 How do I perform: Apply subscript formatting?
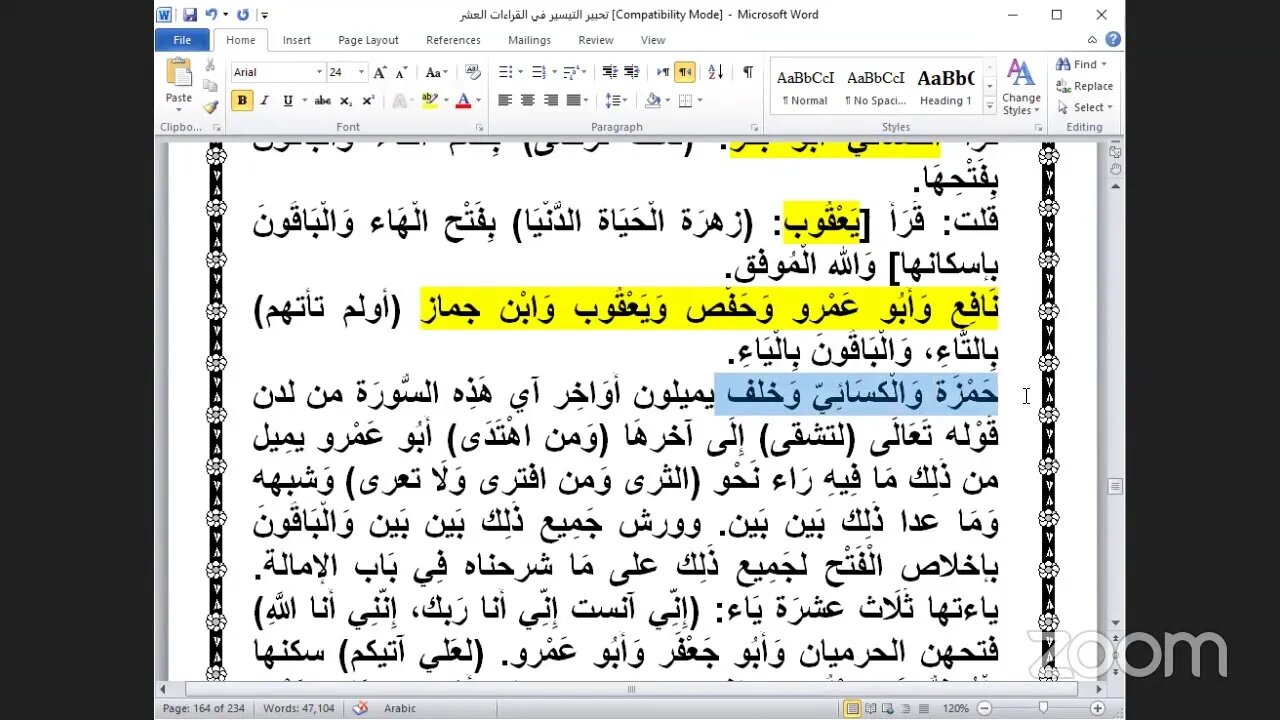[x=346, y=100]
